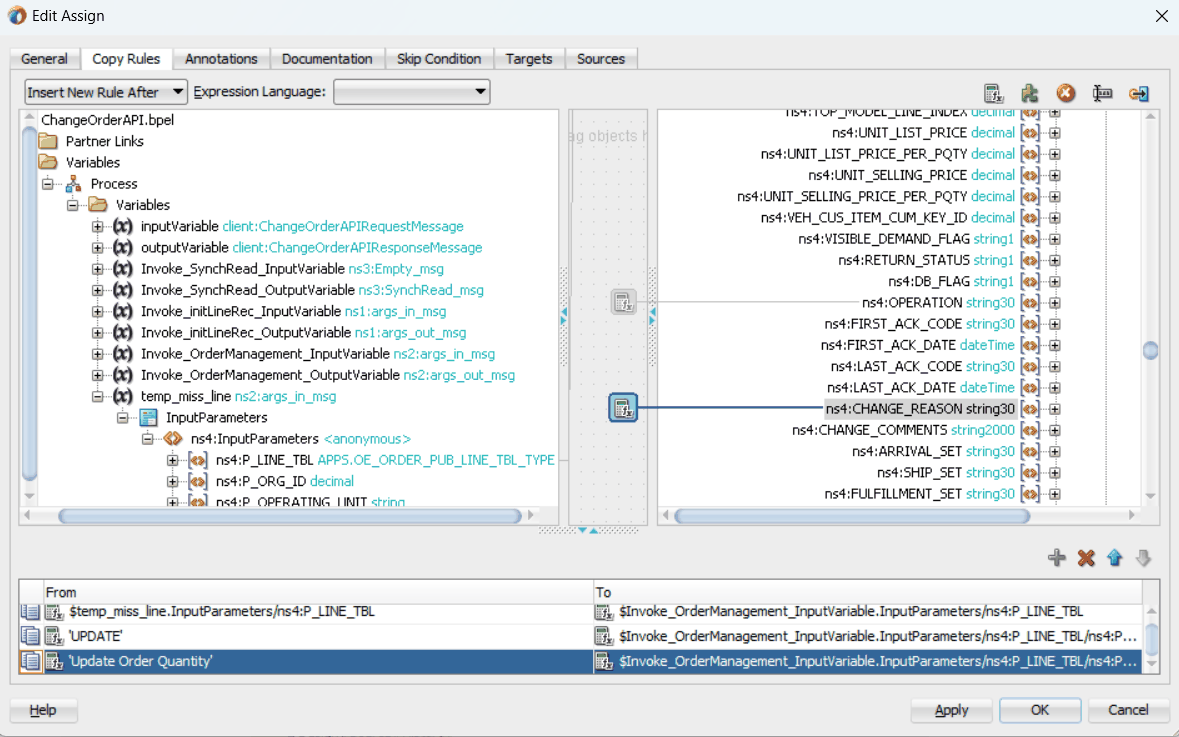Click element icon beside ns4:UNIT_LIST_PRICE

(x=1029, y=133)
